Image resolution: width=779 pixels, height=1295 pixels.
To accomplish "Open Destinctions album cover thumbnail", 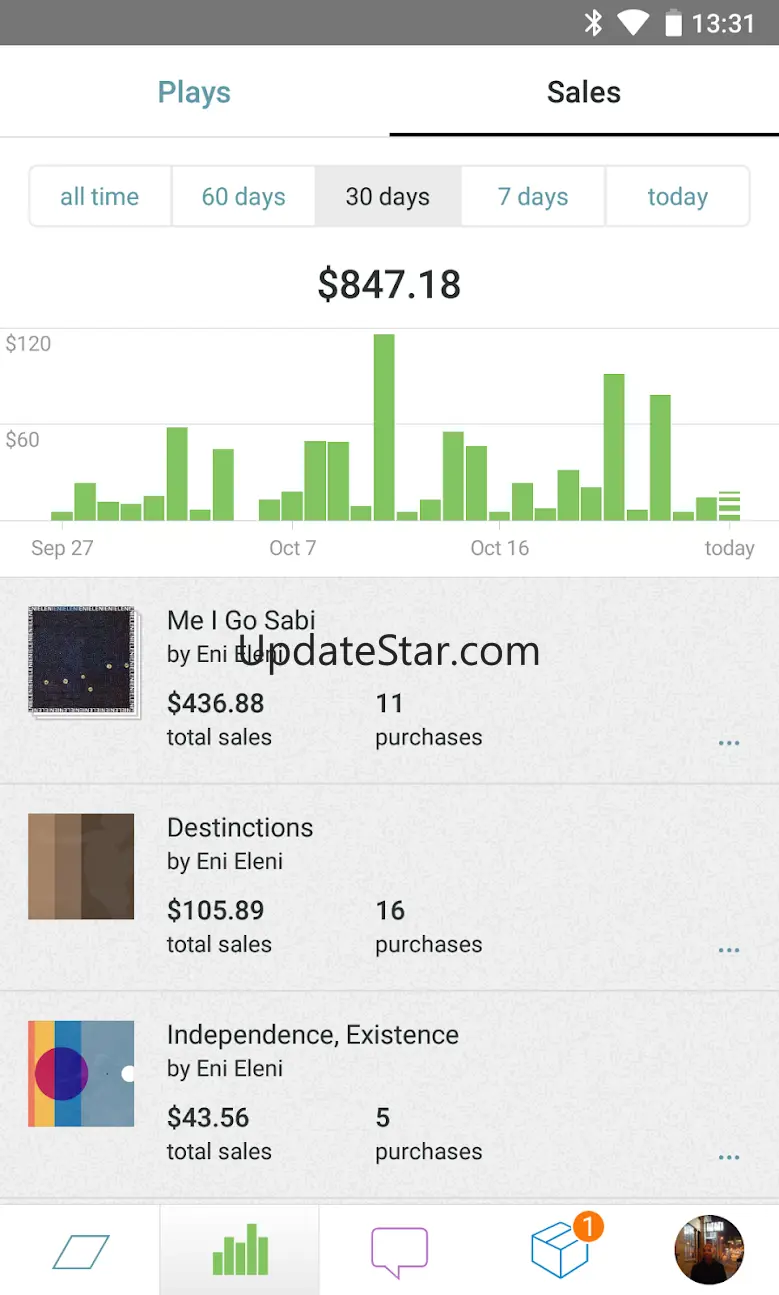I will coord(81,866).
